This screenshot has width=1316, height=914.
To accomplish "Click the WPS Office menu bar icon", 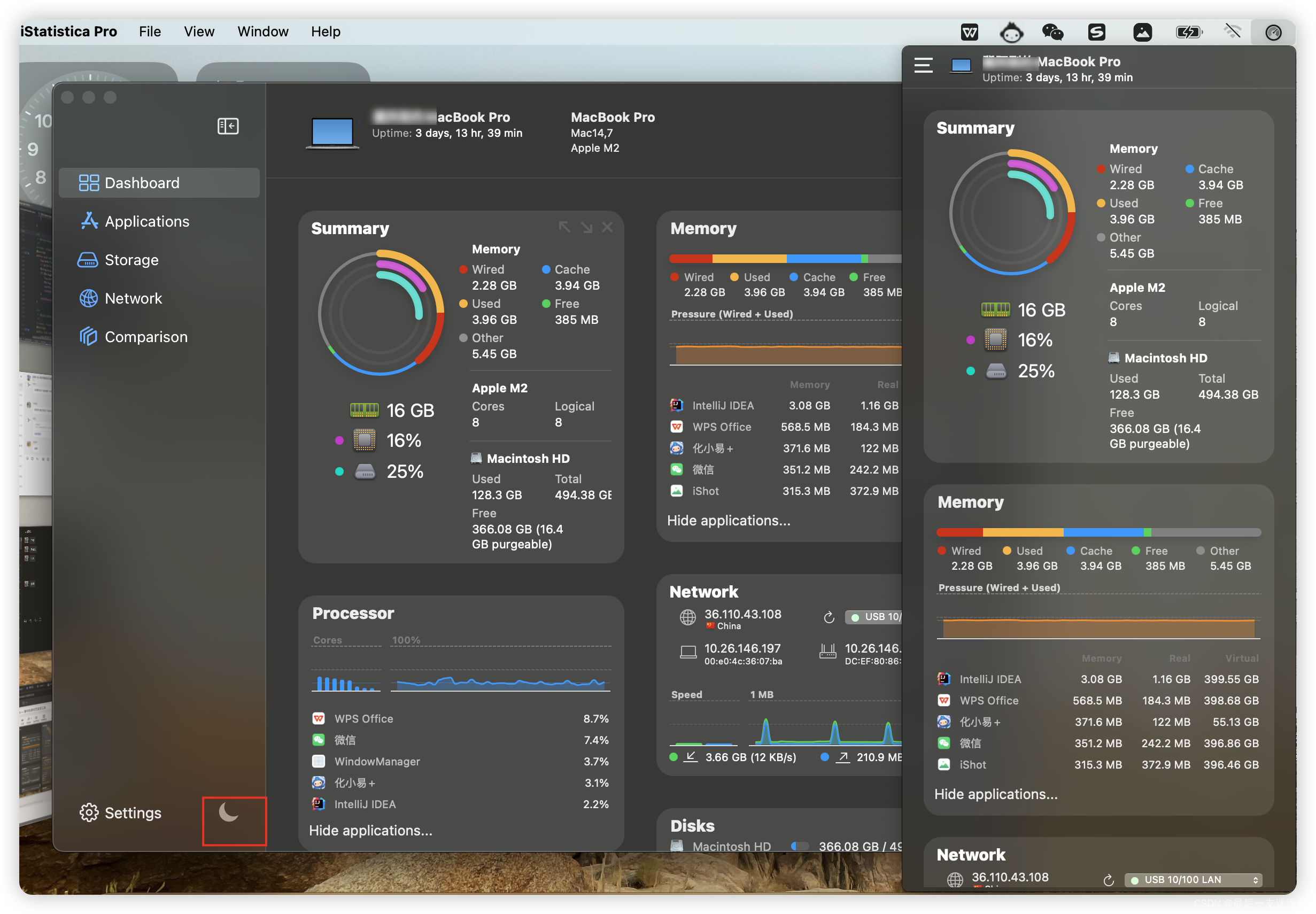I will [969, 32].
